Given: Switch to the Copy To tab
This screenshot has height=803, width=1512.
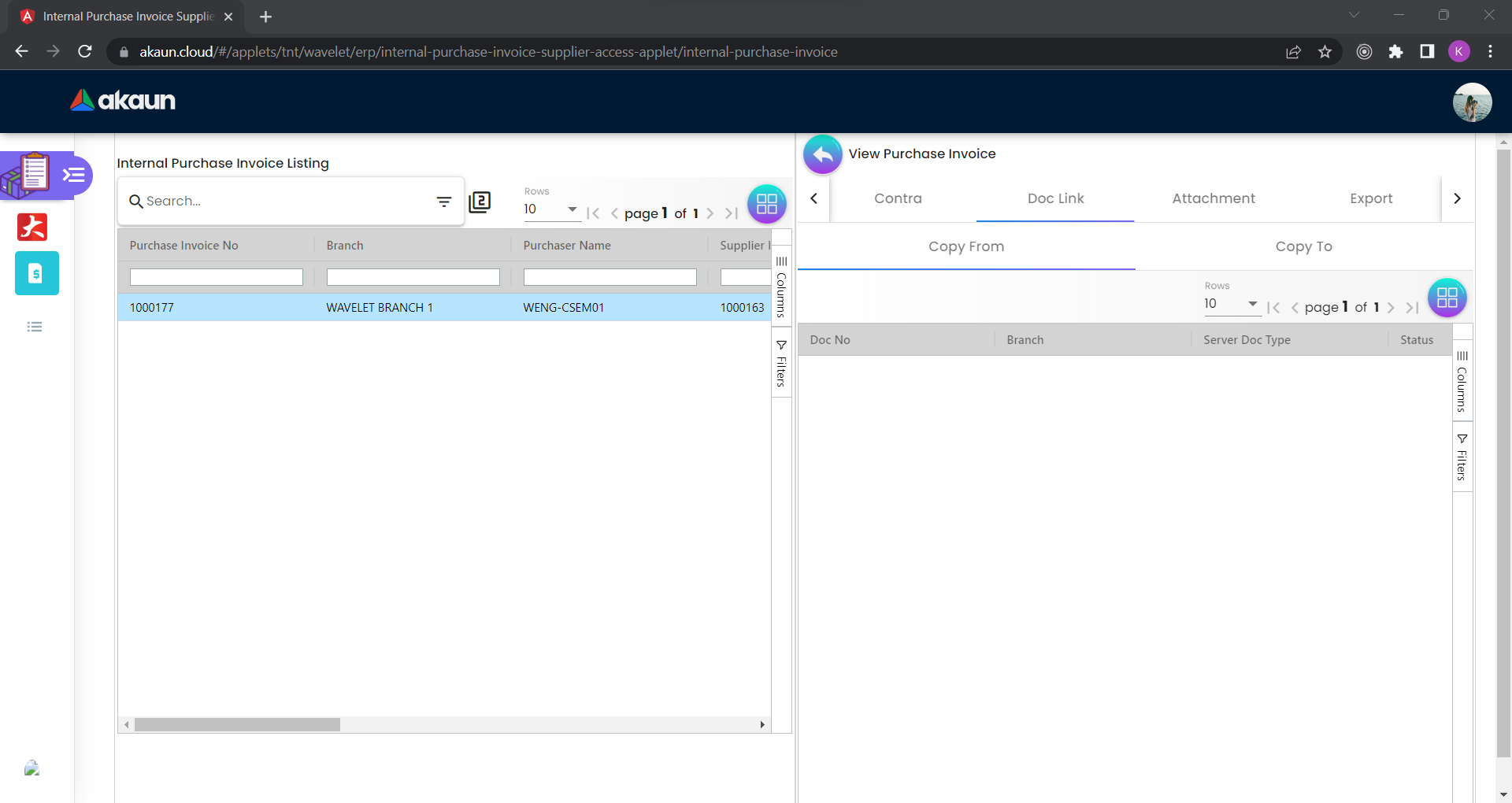Looking at the screenshot, I should [1303, 246].
